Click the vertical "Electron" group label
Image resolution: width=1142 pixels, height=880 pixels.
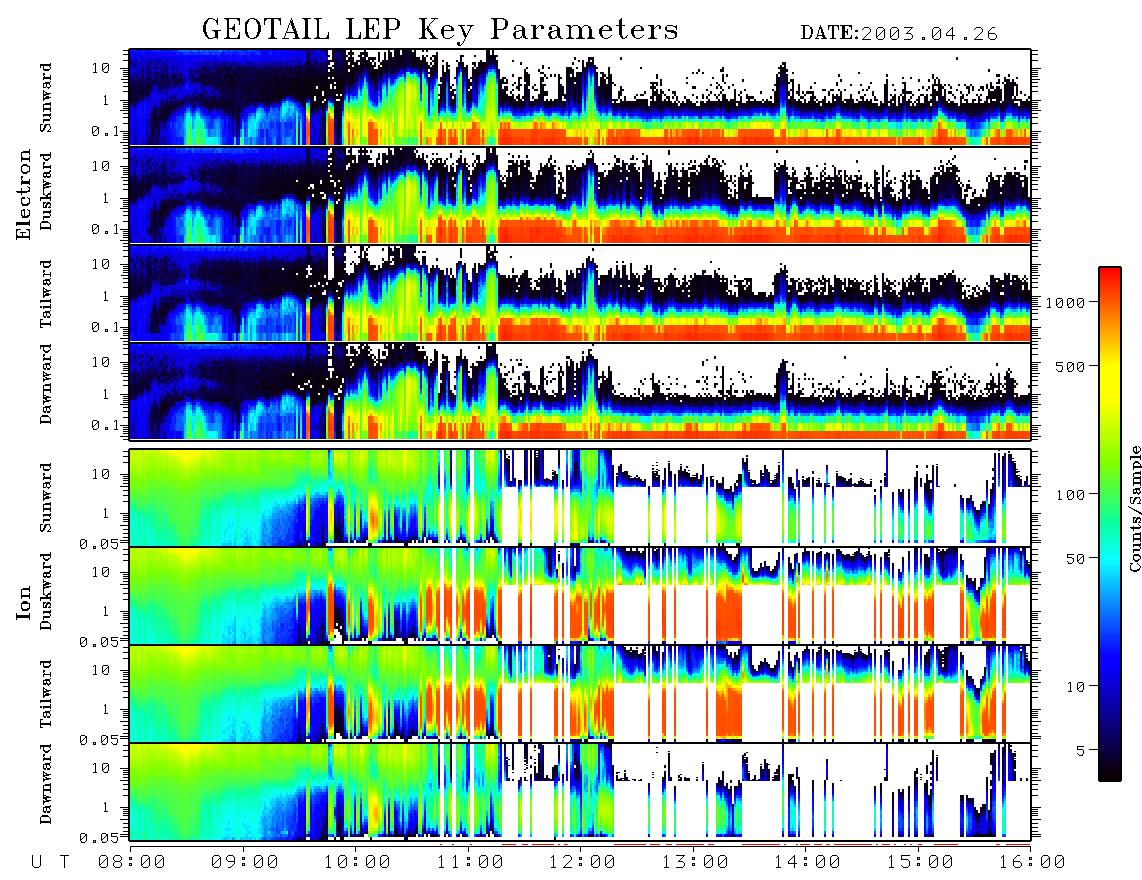pos(24,194)
